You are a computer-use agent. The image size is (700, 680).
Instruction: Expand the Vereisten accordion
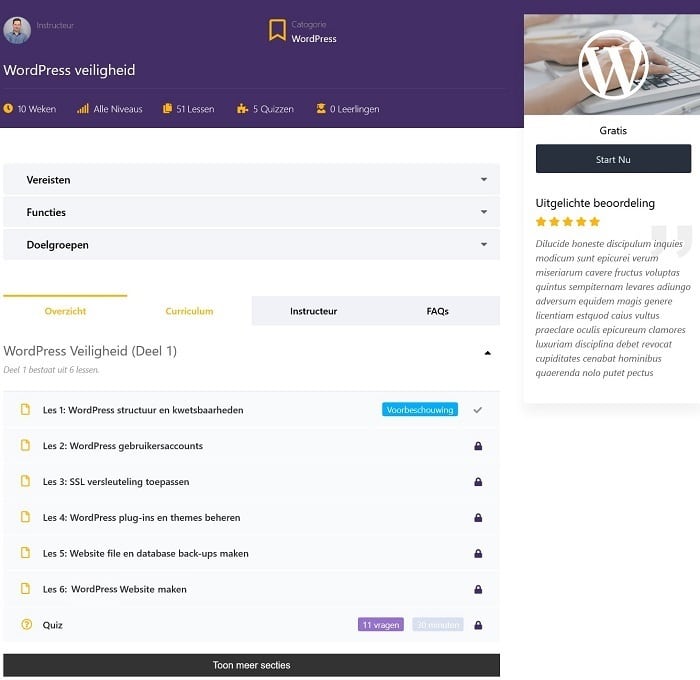(251, 179)
